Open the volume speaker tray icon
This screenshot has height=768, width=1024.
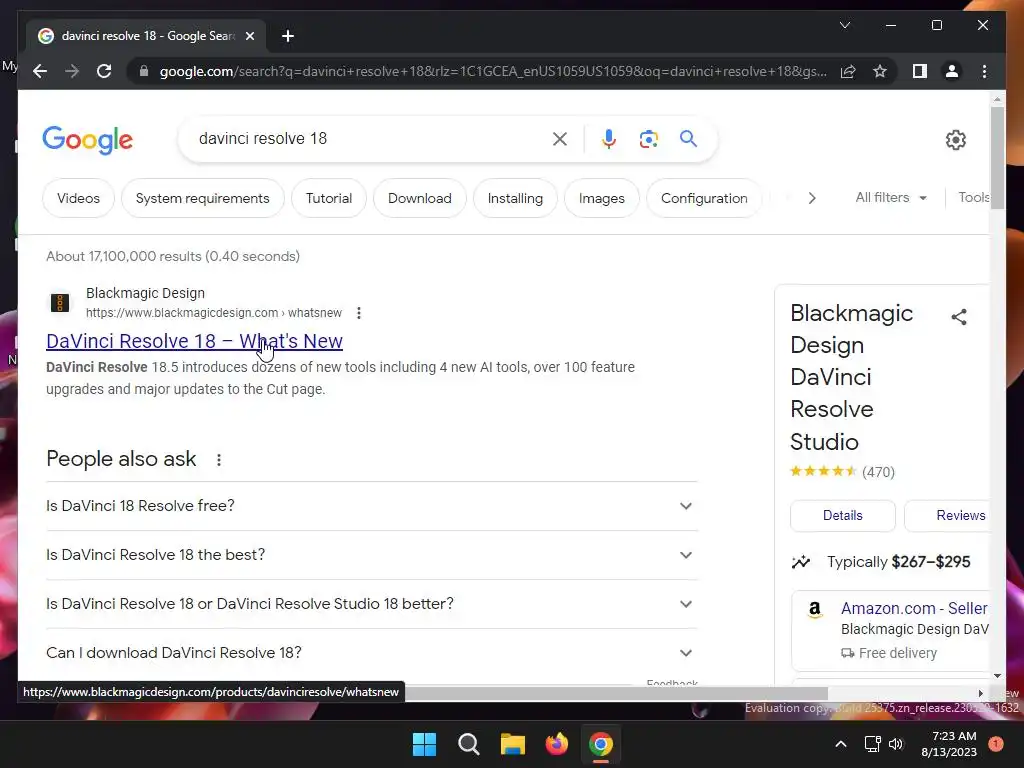(896, 744)
